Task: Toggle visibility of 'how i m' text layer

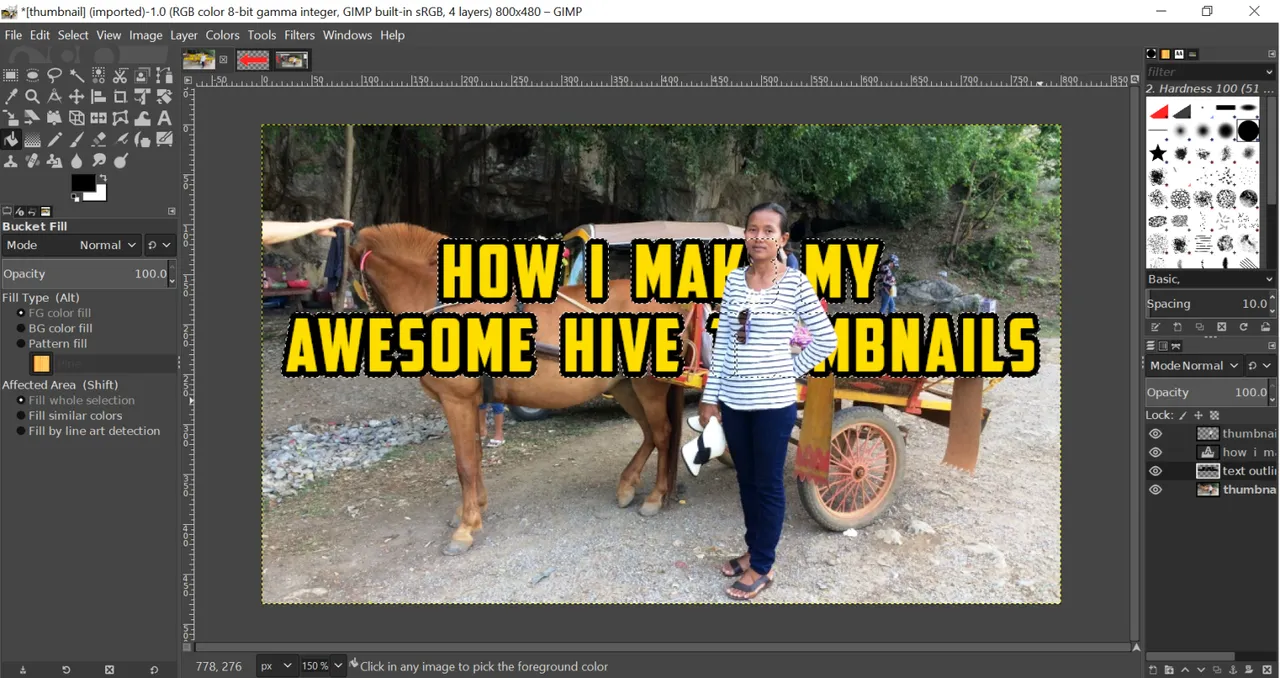Action: tap(1155, 453)
